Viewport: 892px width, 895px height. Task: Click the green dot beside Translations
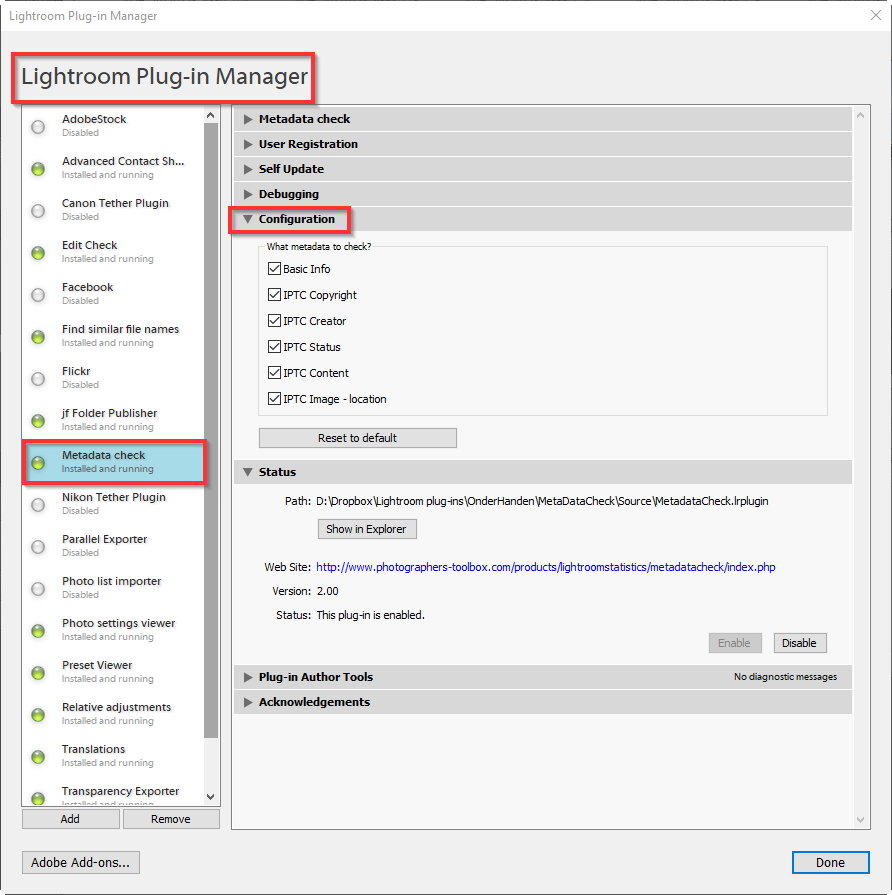point(38,757)
